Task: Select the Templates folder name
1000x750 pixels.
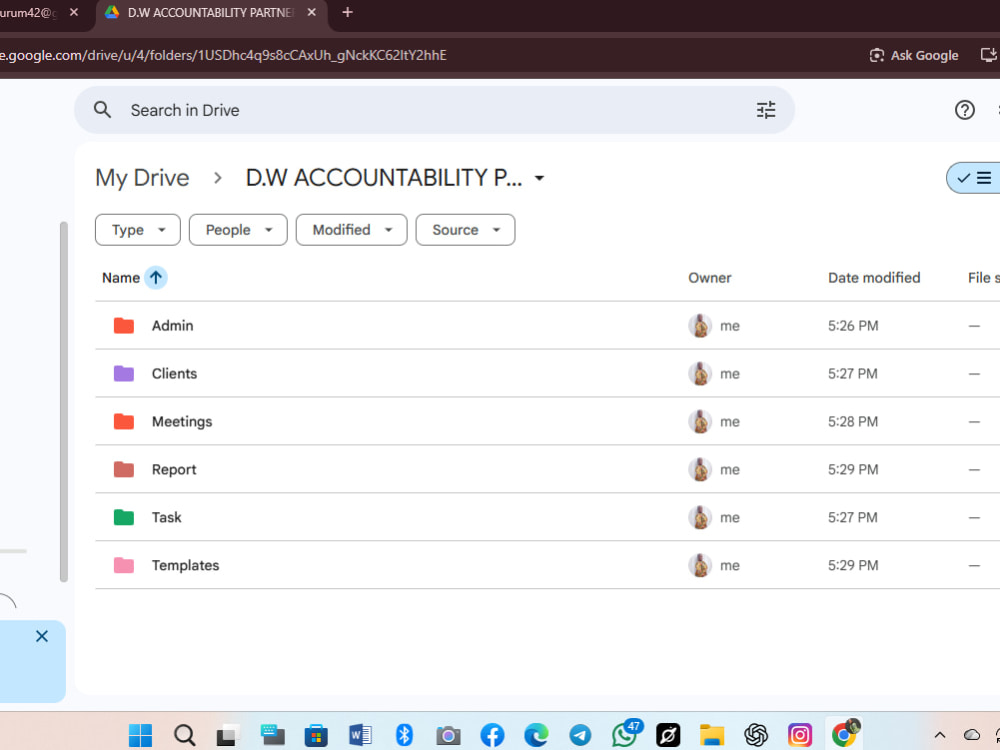Action: [x=186, y=565]
